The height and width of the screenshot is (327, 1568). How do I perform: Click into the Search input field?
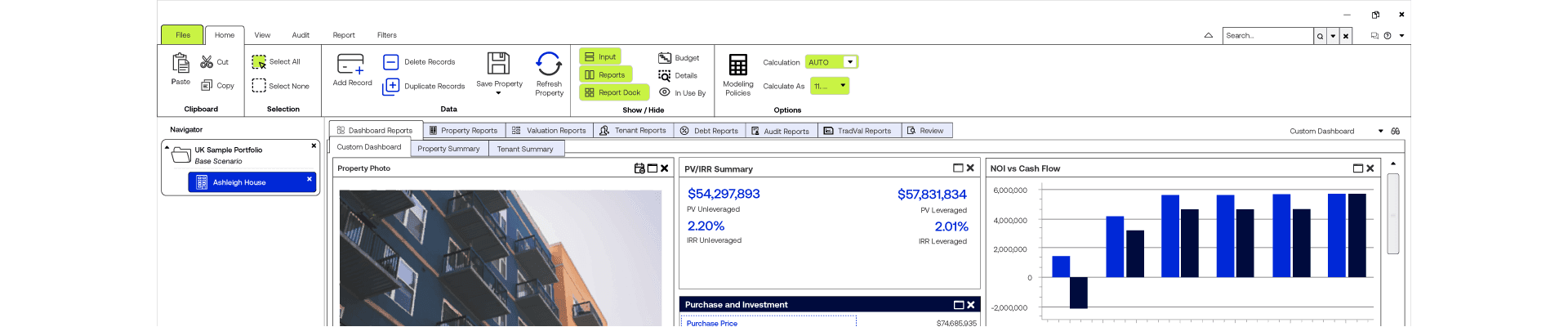(x=1267, y=36)
